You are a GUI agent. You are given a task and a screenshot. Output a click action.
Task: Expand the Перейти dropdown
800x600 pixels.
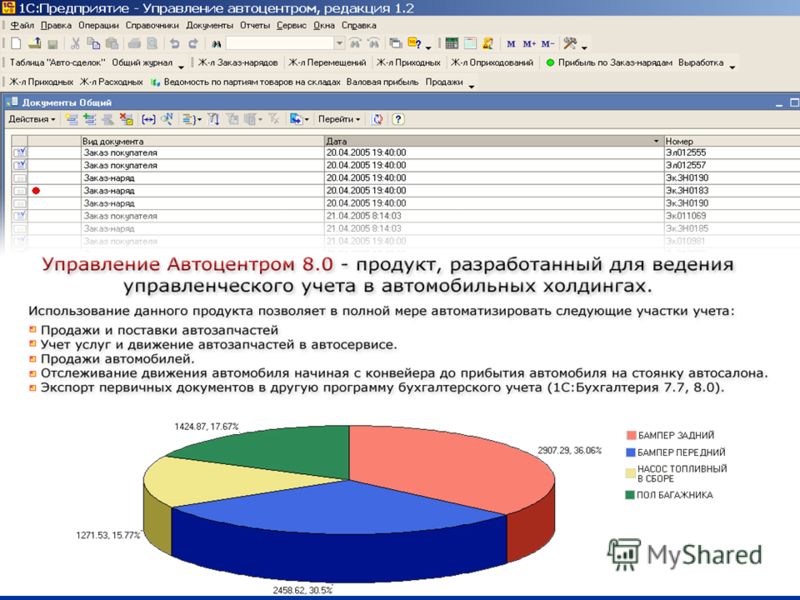(339, 119)
